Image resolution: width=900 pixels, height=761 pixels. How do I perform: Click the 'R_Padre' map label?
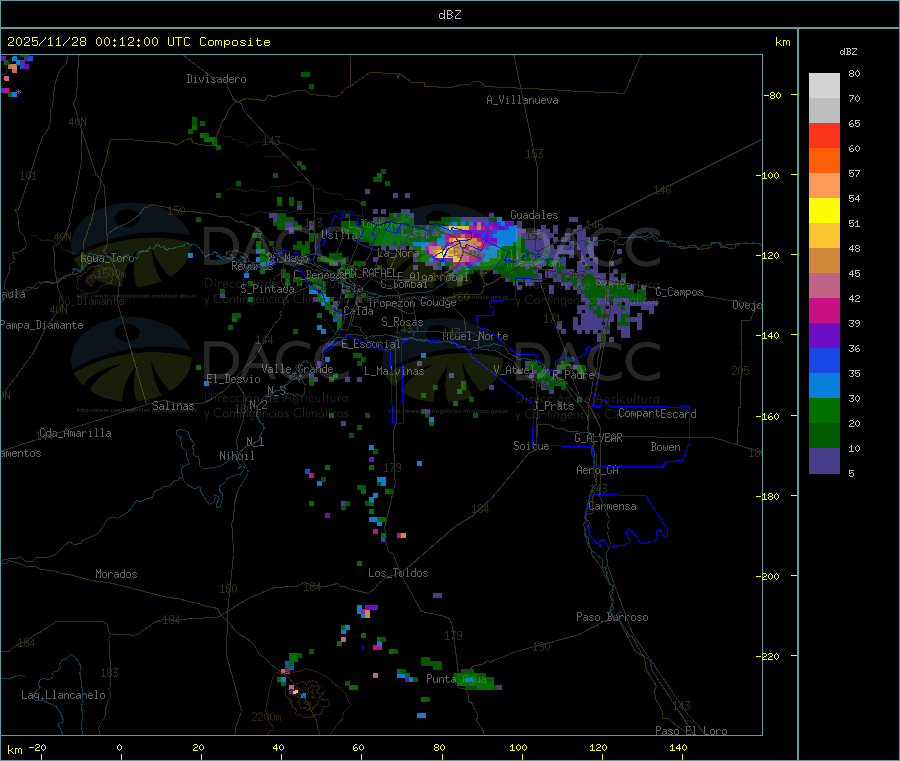573,375
